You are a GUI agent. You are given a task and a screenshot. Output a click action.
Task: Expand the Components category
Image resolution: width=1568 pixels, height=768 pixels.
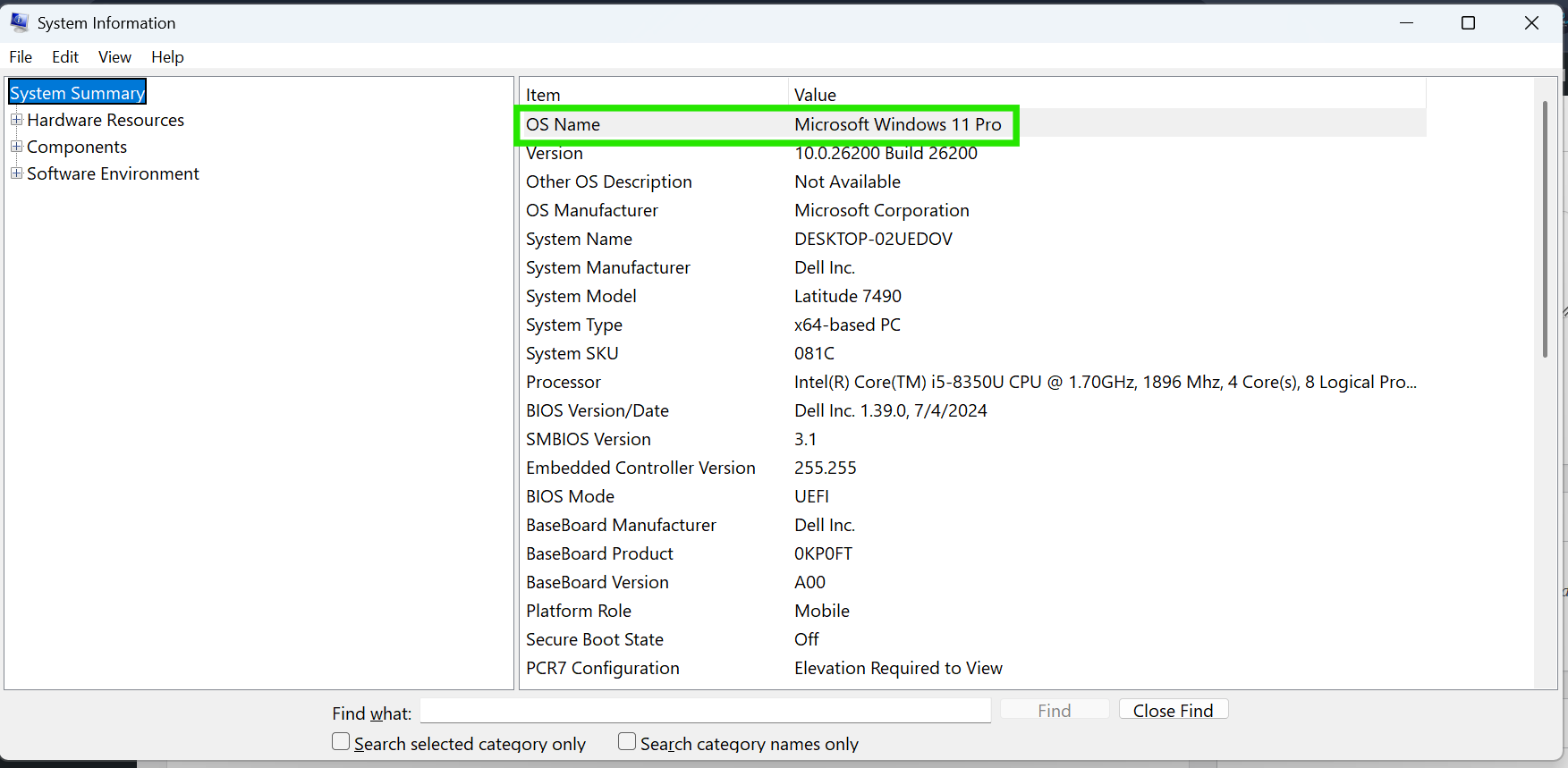[x=16, y=147]
